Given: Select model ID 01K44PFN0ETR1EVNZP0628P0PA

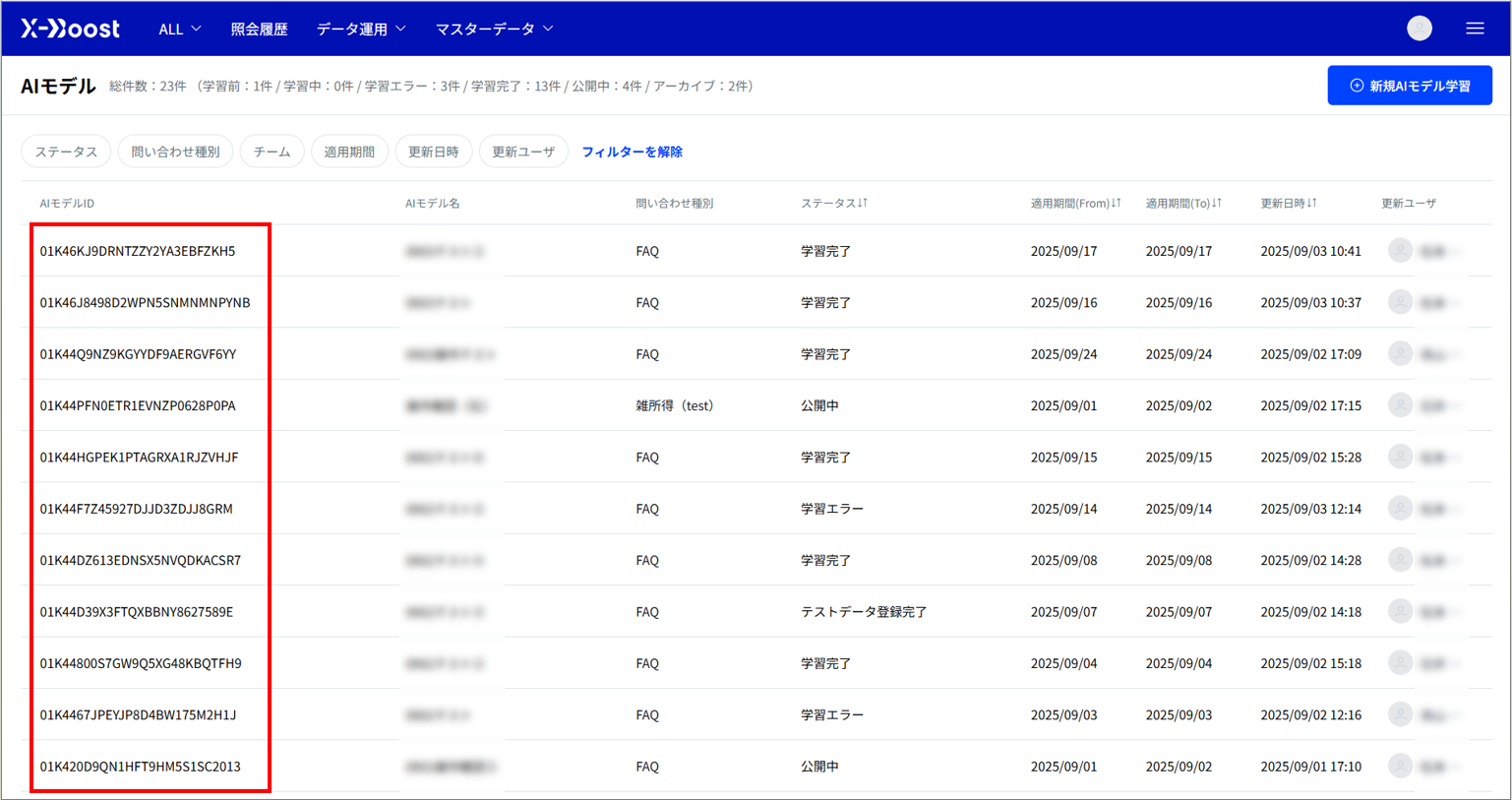Looking at the screenshot, I should [x=138, y=405].
